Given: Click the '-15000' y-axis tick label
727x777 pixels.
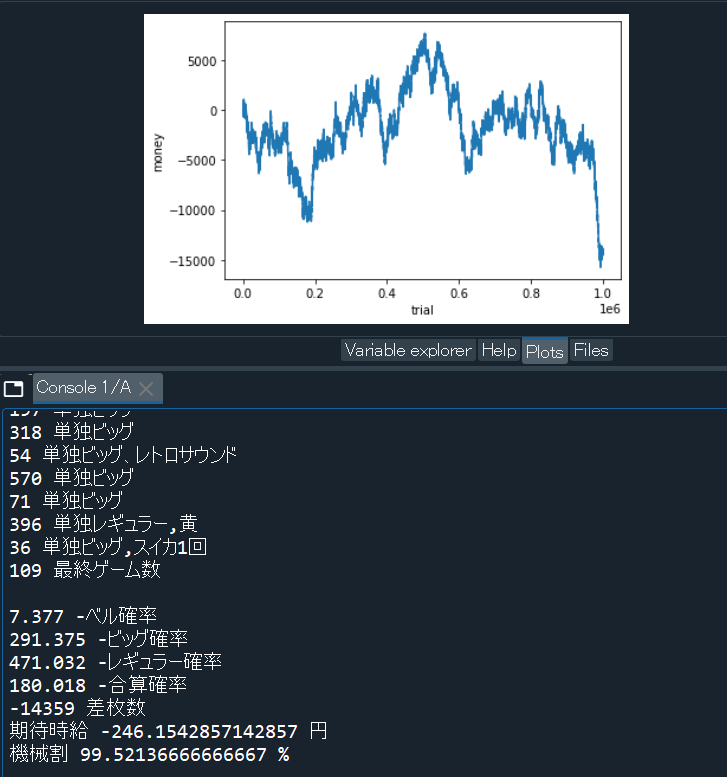Looking at the screenshot, I should tap(193, 261).
